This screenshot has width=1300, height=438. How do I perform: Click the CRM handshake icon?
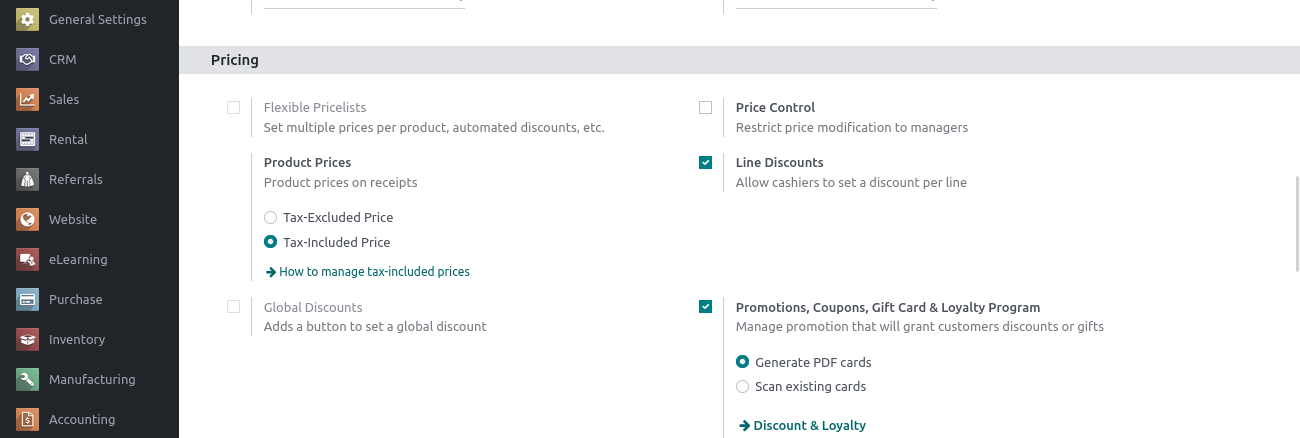coord(28,59)
